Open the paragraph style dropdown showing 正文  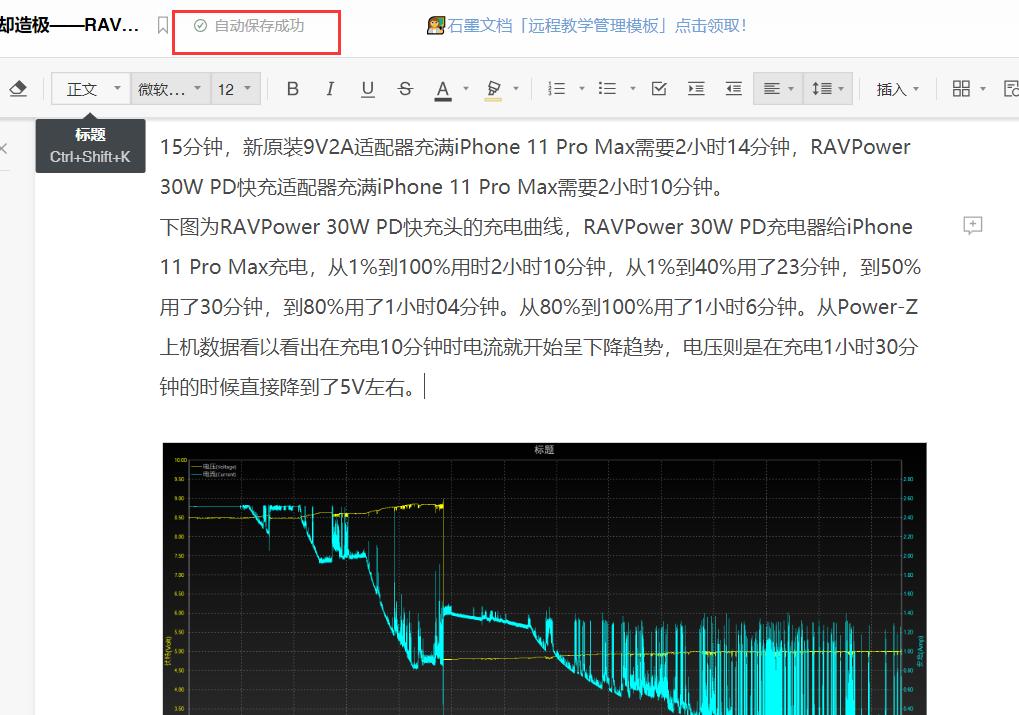tap(91, 88)
